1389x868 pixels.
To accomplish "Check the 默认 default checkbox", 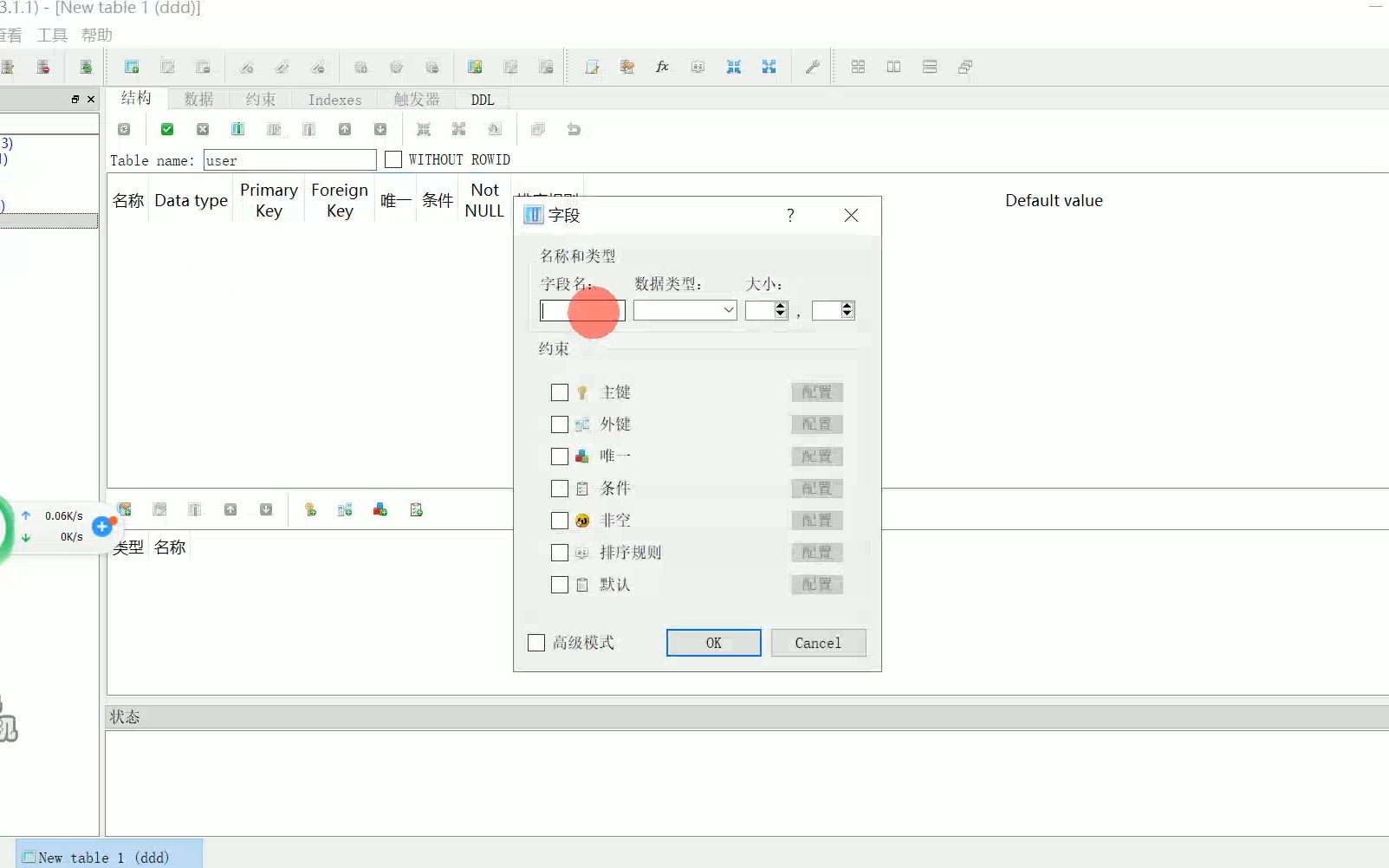I will [x=560, y=585].
